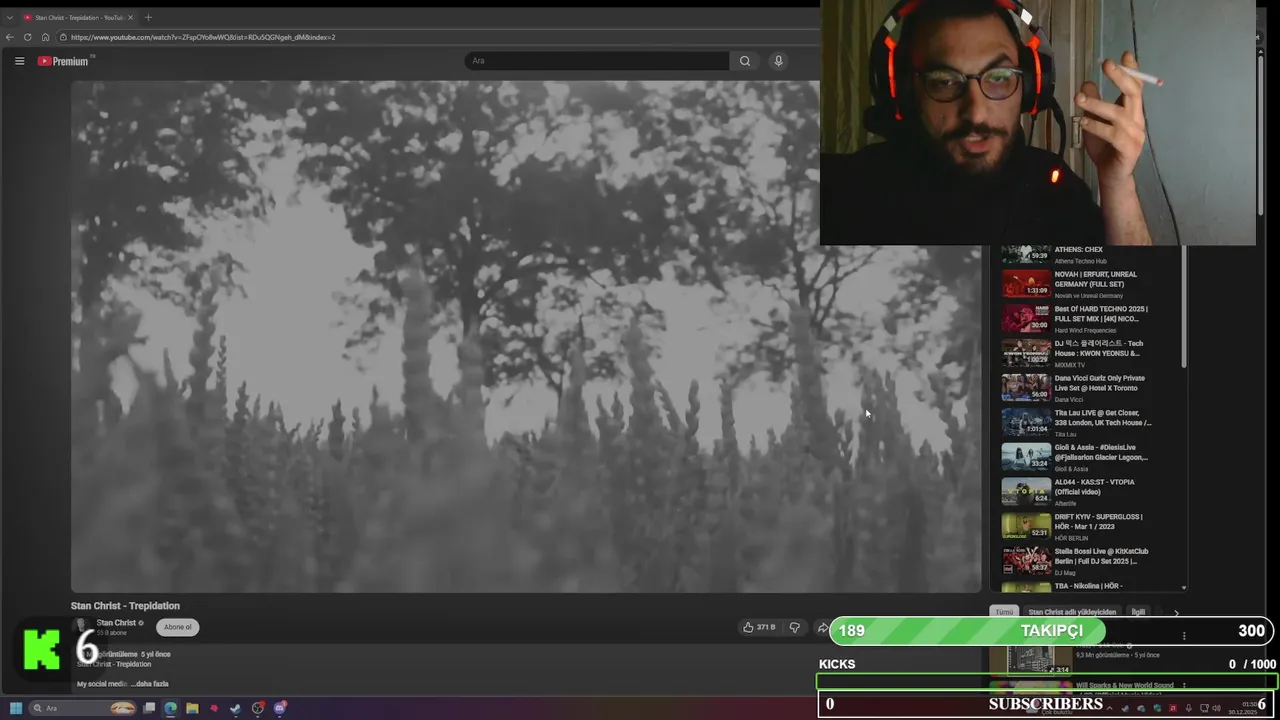Select the 'İlgili' filter chip
Image resolution: width=1280 pixels, height=720 pixels.
(1138, 612)
